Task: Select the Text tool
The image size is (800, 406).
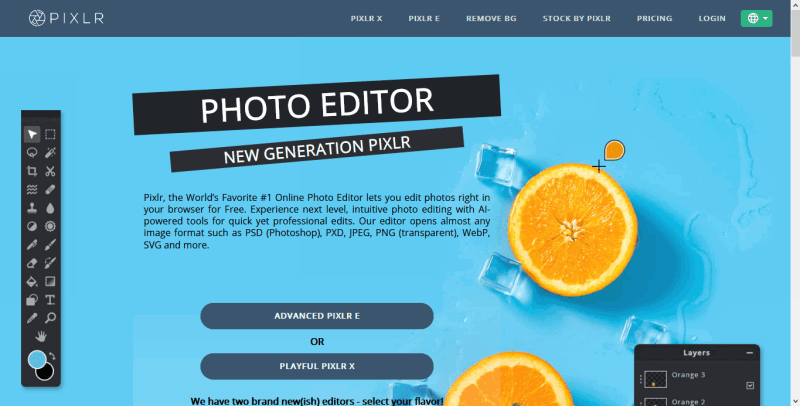Action: point(50,300)
